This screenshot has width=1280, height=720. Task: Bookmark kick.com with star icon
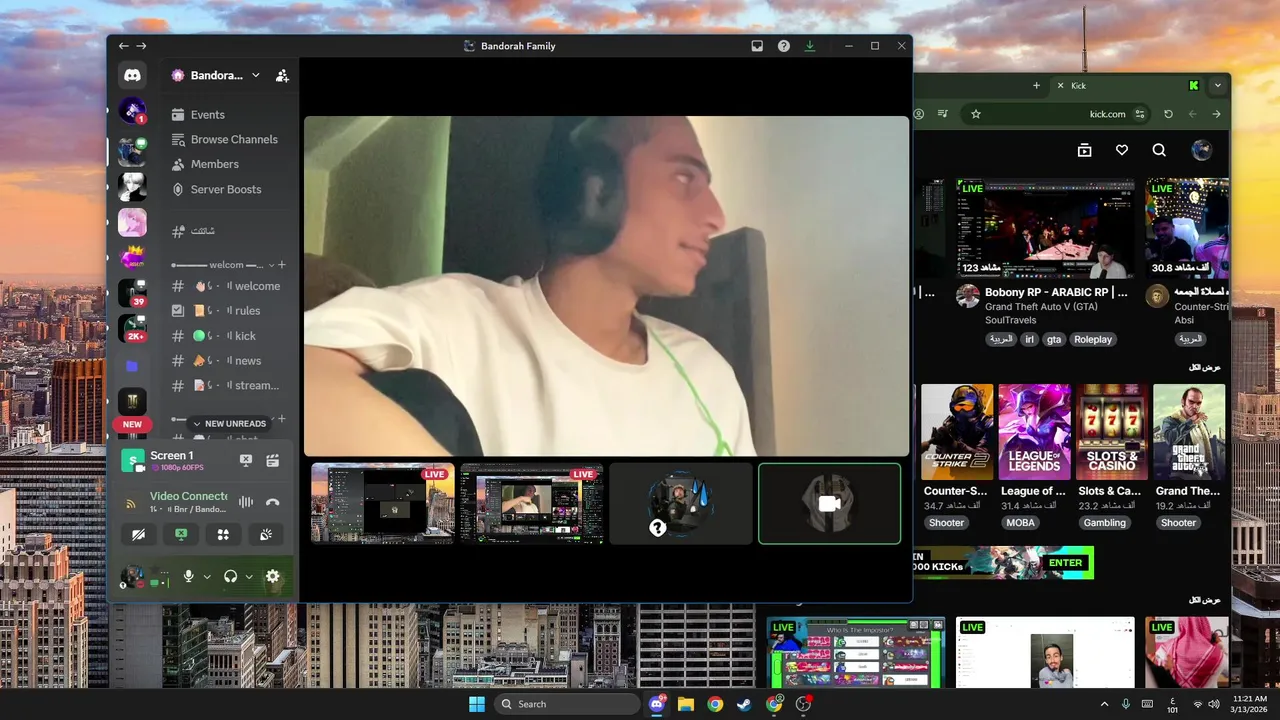[976, 114]
